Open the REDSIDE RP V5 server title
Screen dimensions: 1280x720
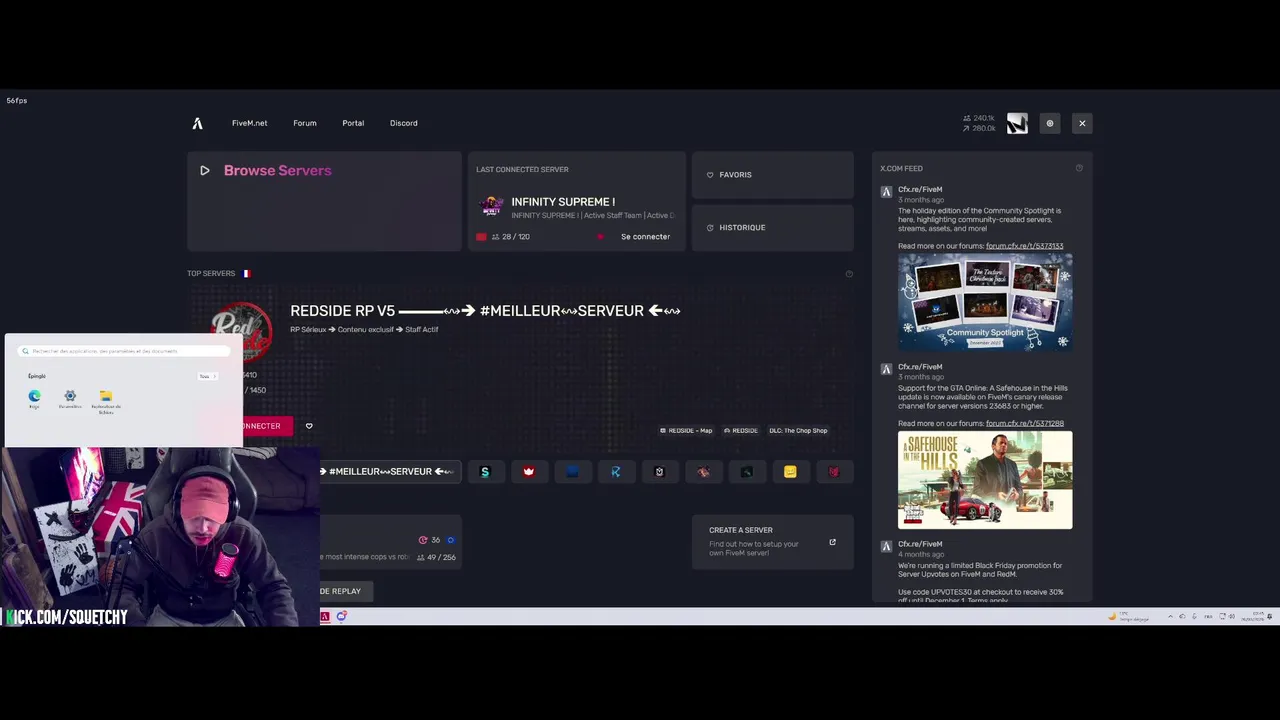485,311
